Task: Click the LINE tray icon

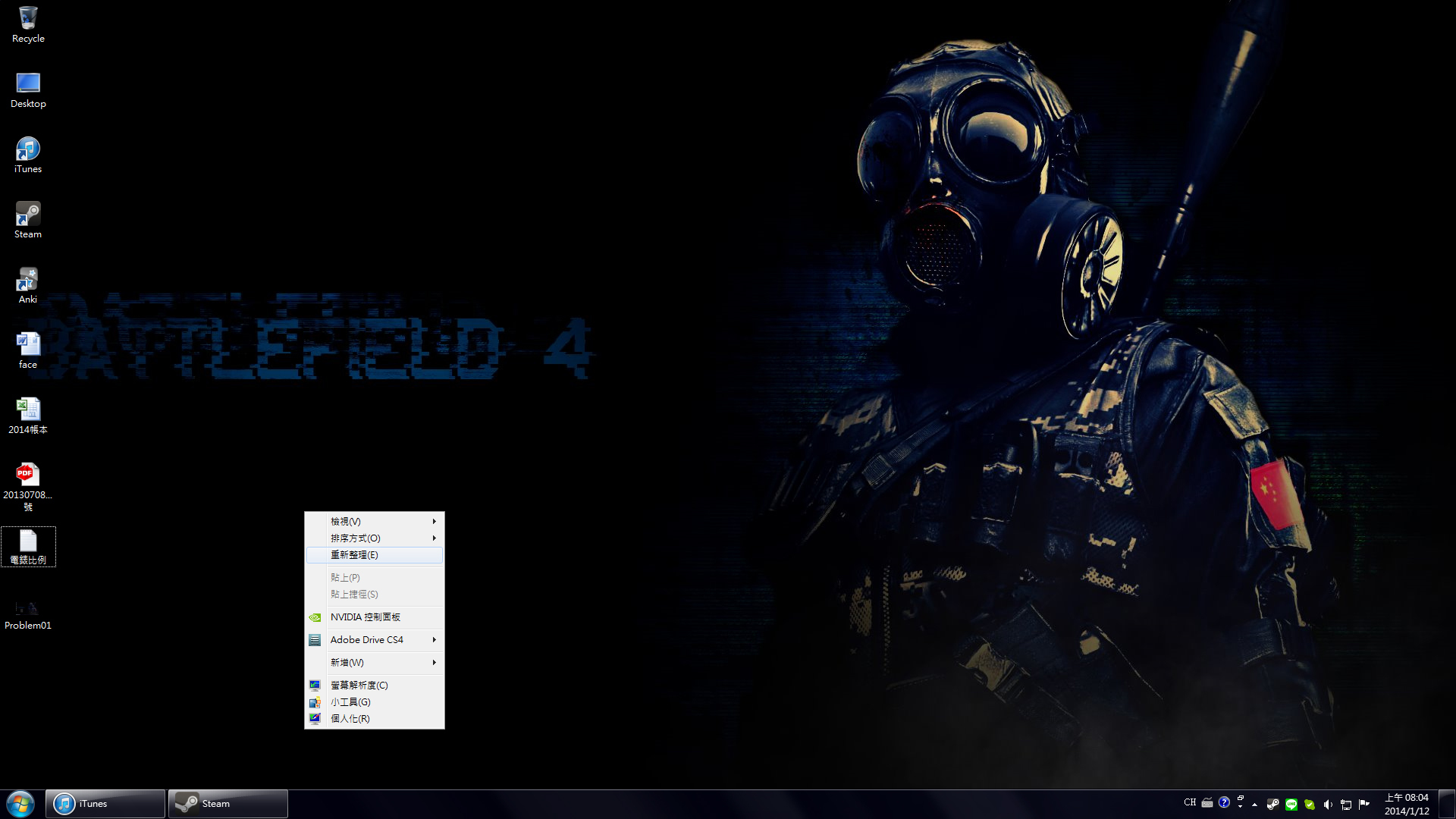Action: point(1291,804)
